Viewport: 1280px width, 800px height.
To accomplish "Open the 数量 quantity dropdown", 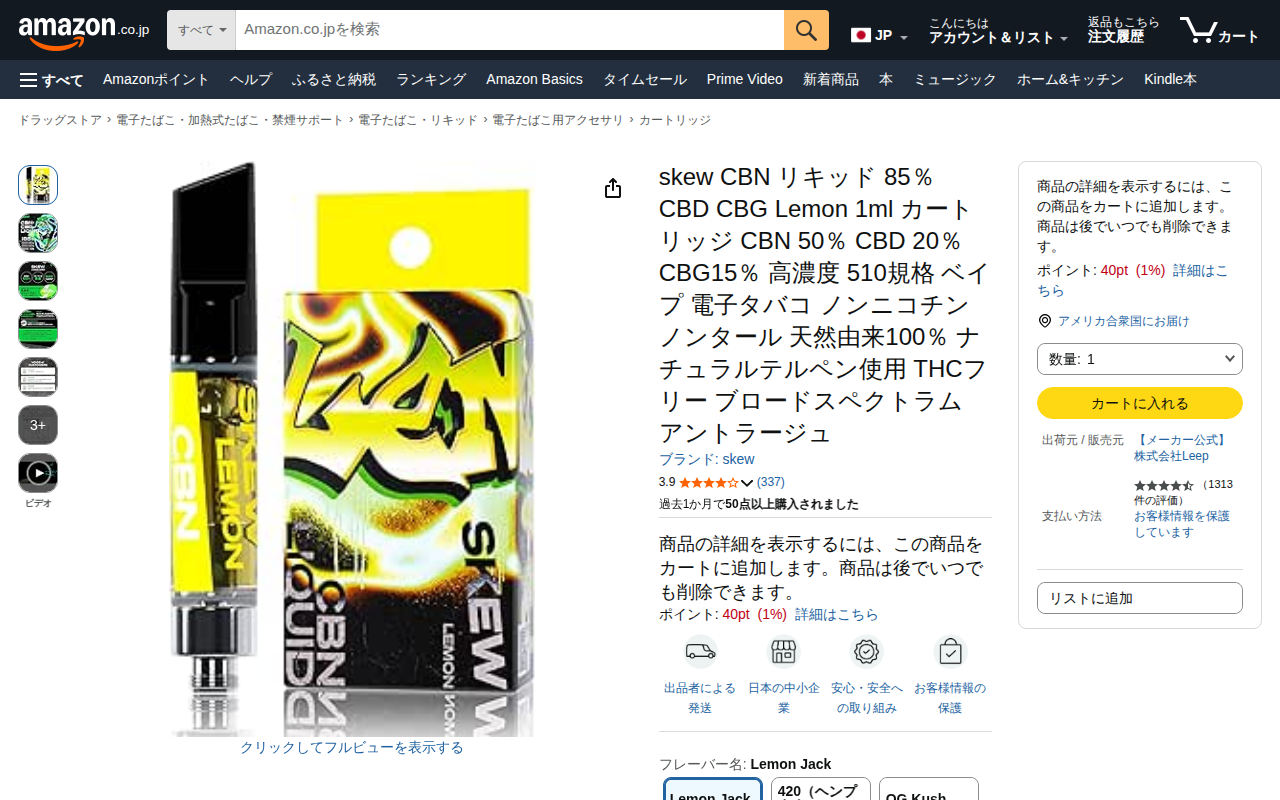I will pyautogui.click(x=1140, y=359).
